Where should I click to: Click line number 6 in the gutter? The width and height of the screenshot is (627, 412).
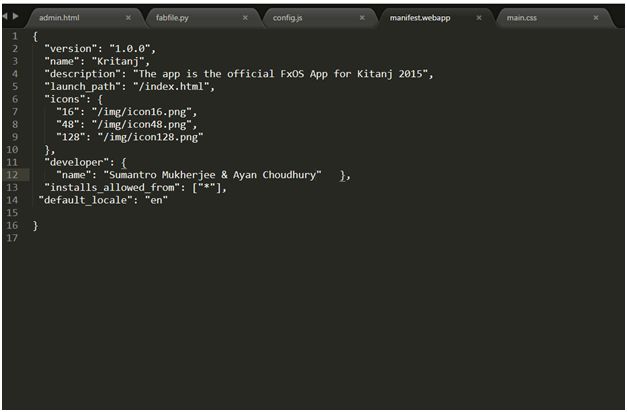15,99
